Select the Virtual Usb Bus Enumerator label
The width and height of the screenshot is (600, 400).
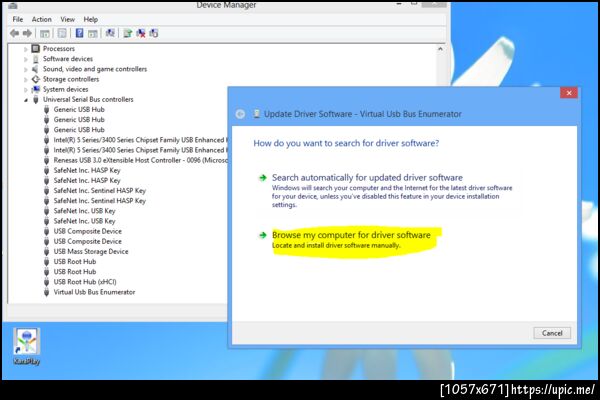[x=94, y=292]
